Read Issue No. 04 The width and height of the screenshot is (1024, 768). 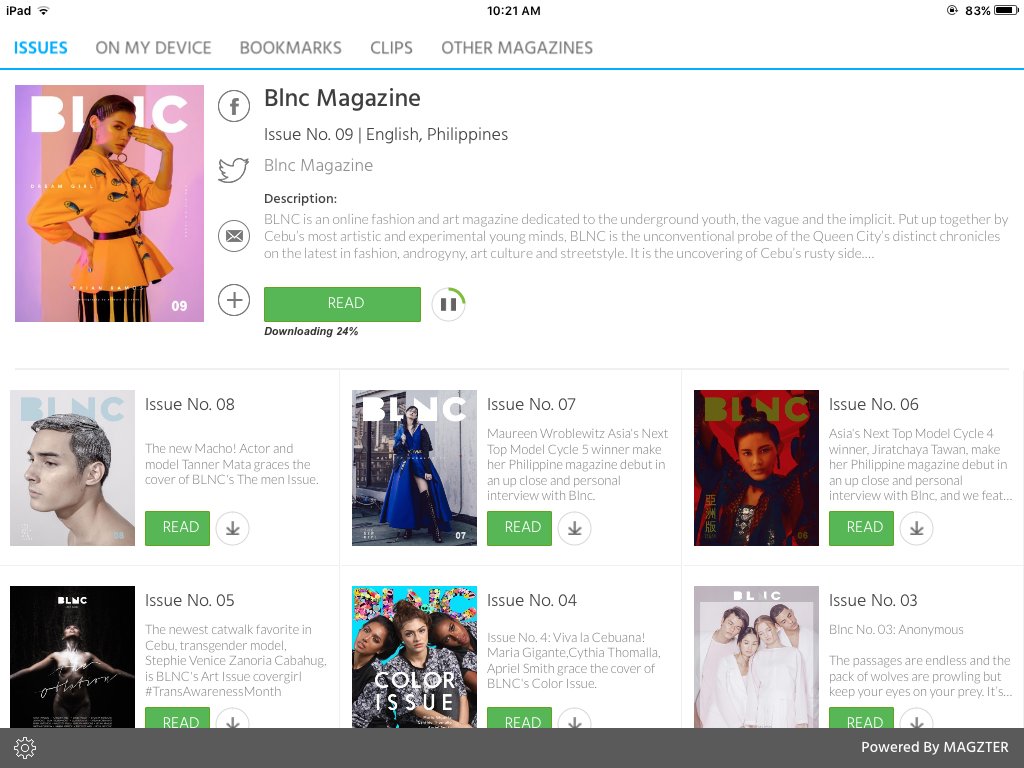519,718
